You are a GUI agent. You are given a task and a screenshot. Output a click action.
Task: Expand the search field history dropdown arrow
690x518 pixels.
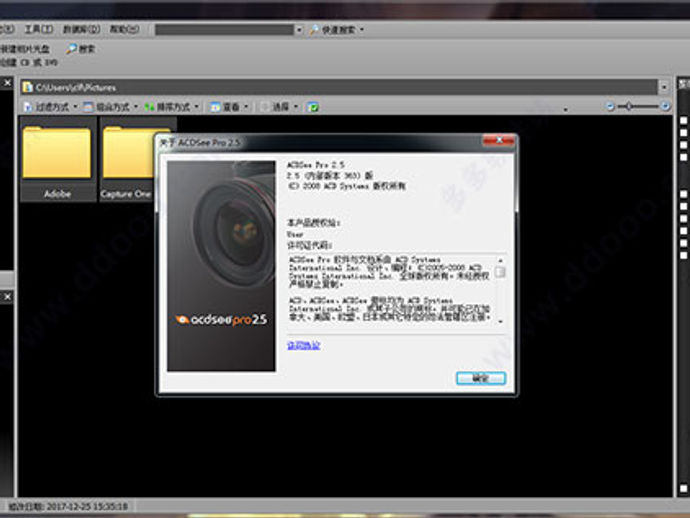(299, 30)
